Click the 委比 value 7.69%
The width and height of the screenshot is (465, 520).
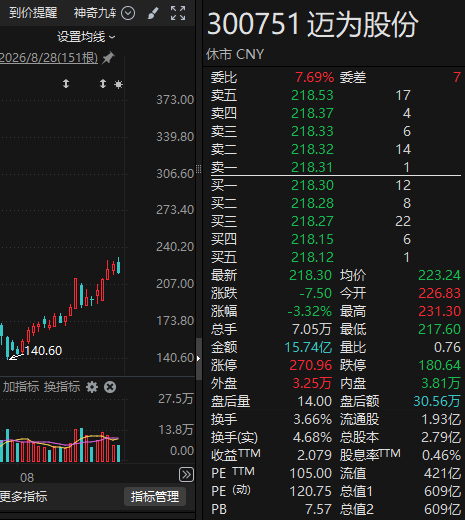(x=314, y=77)
